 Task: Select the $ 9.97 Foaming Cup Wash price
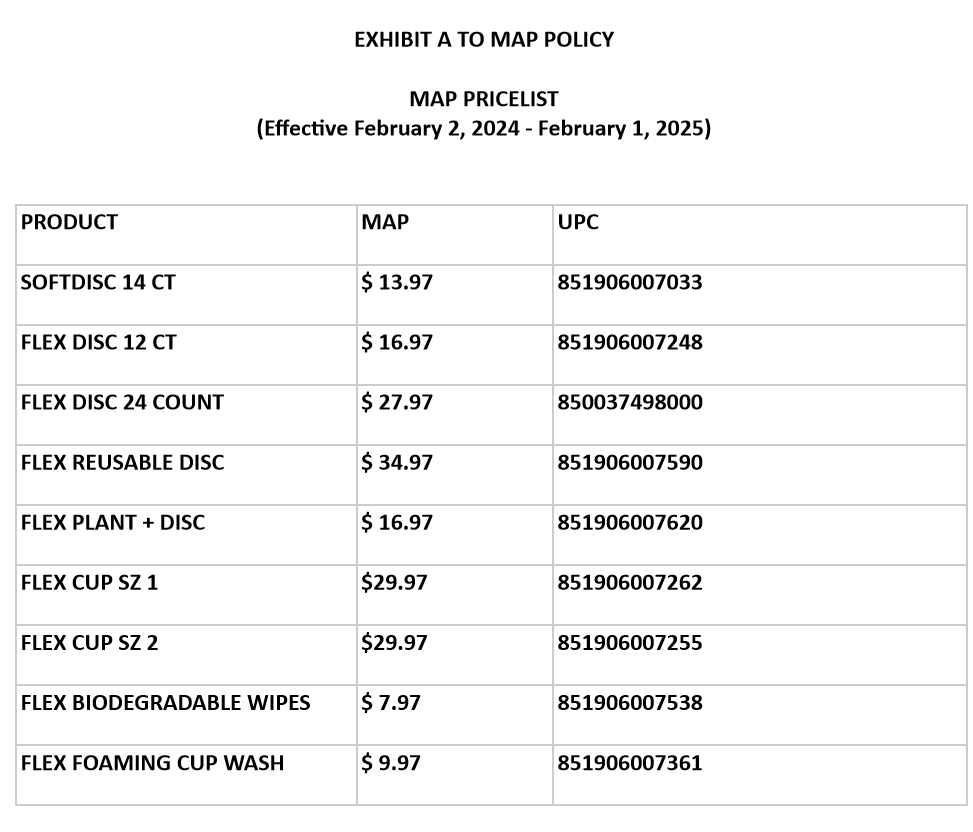pos(391,762)
